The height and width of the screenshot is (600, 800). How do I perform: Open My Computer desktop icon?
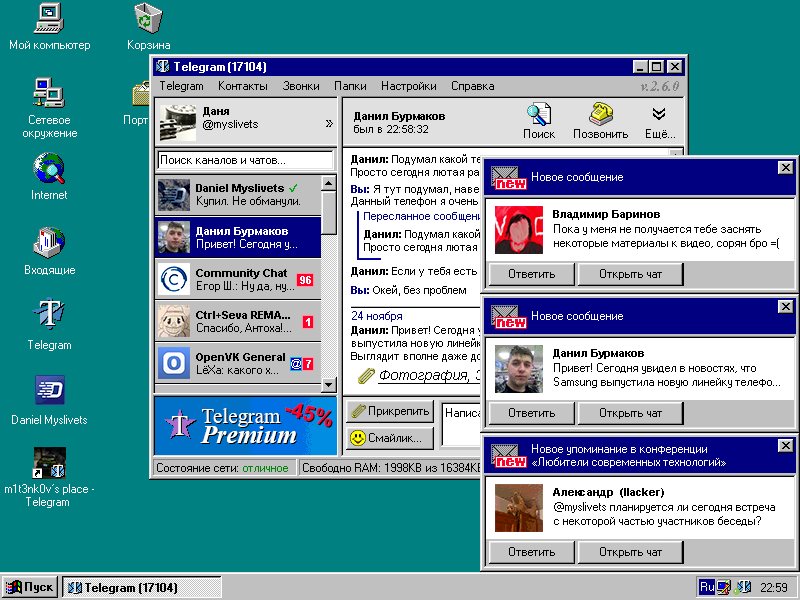[49, 27]
